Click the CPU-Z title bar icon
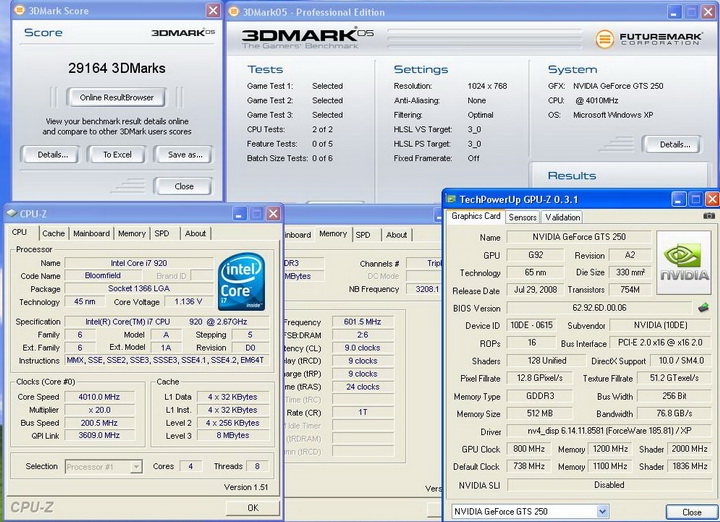This screenshot has width=720, height=522. [x=12, y=213]
